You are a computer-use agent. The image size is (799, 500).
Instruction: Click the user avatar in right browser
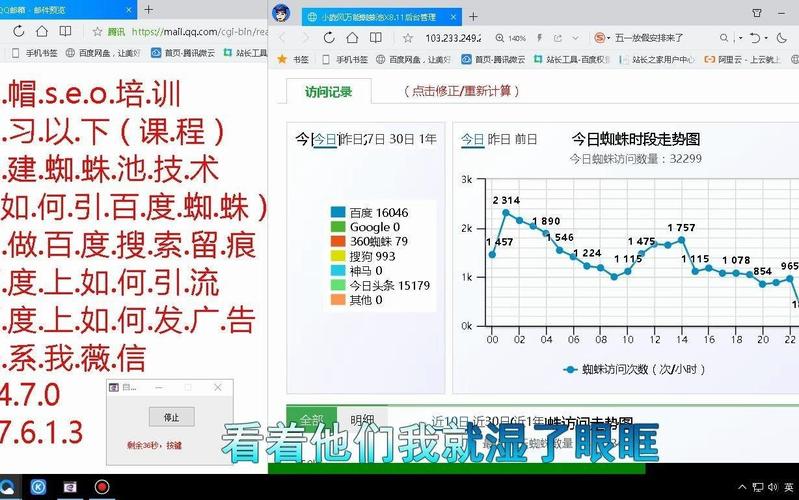coord(281,13)
